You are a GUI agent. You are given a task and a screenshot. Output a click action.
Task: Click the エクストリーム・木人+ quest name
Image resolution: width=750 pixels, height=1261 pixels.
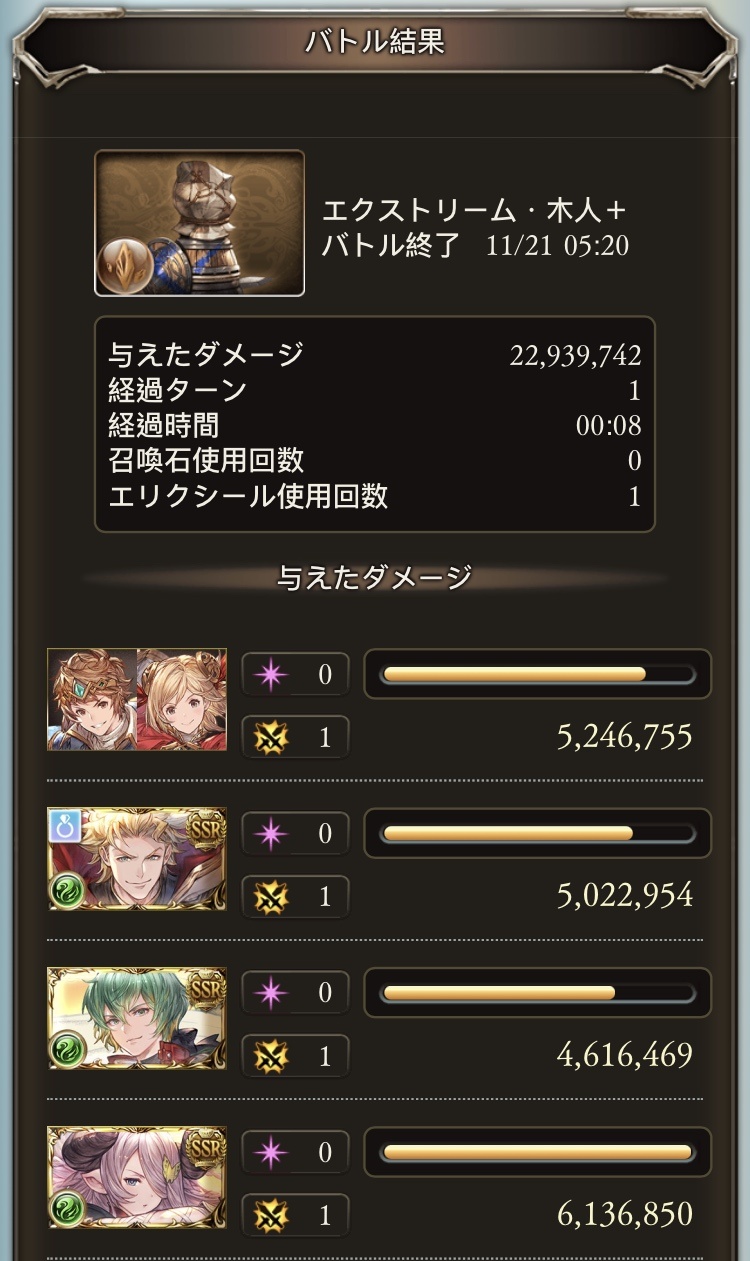[474, 211]
